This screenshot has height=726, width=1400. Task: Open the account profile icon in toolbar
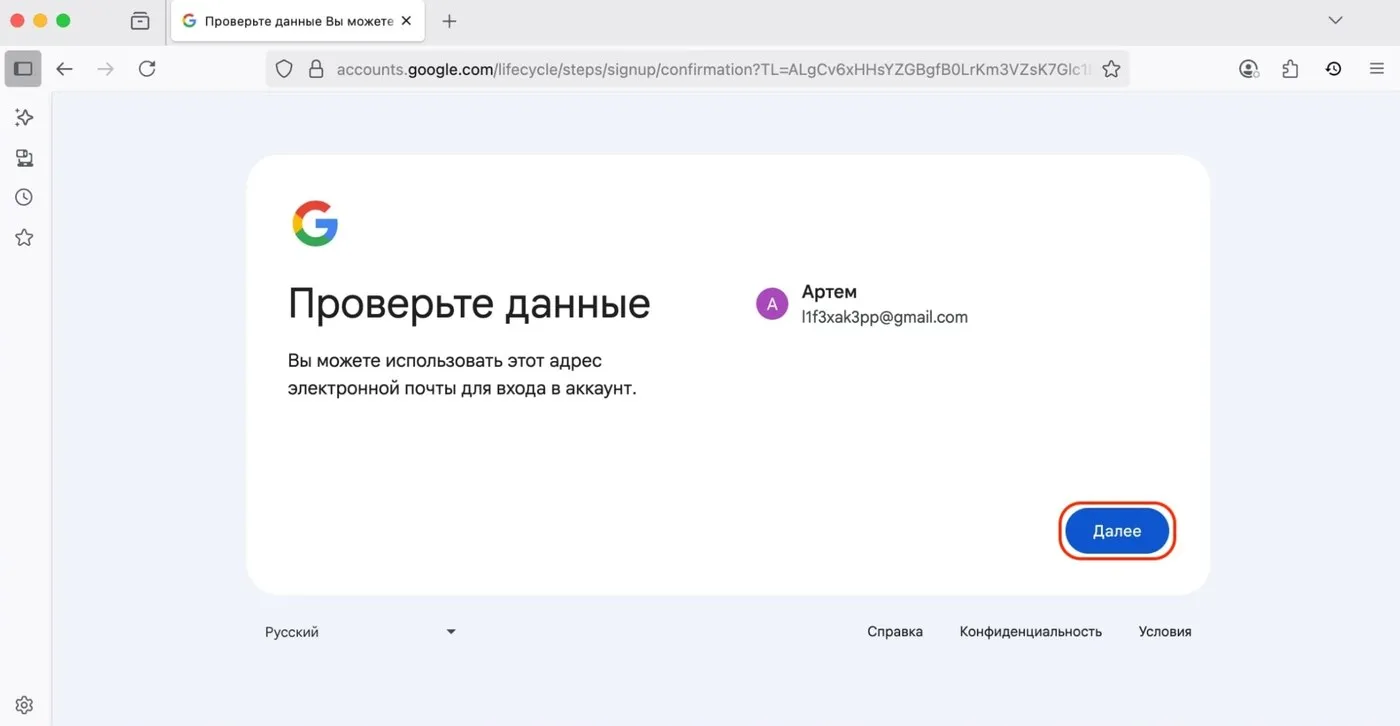tap(1249, 69)
